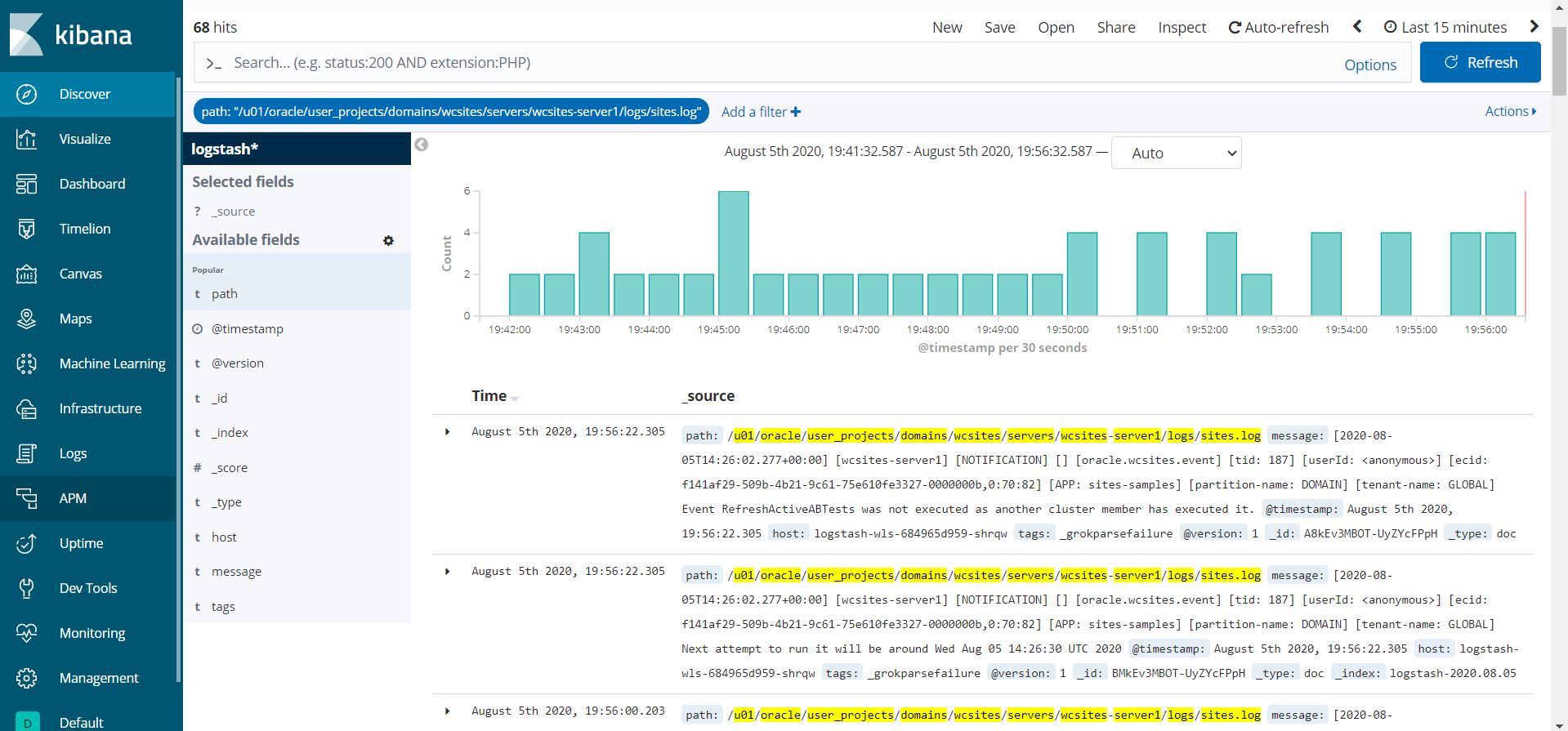
Task: Click the Kibana logo icon
Action: 26,34
